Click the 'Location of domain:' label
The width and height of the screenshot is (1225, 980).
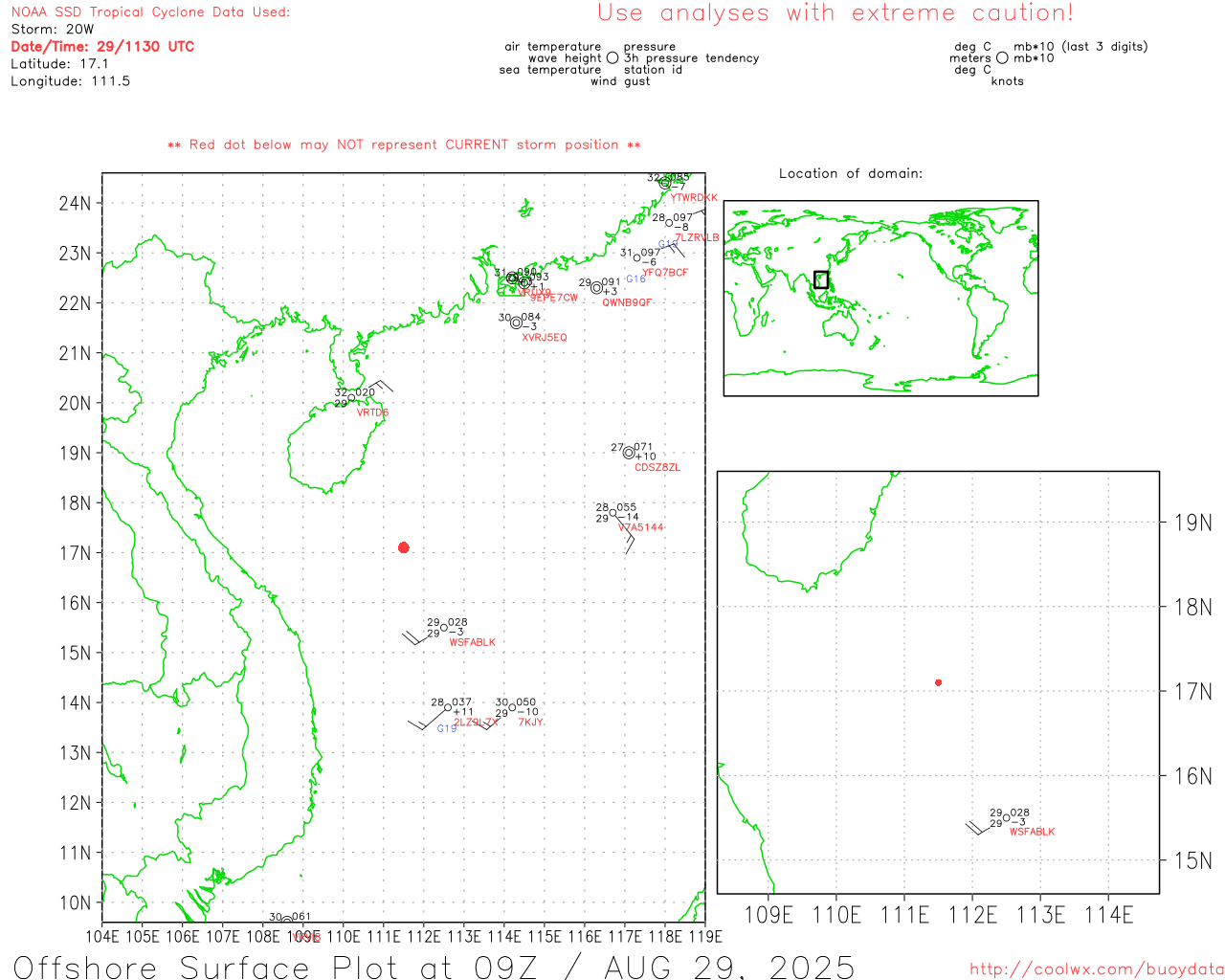click(x=851, y=173)
